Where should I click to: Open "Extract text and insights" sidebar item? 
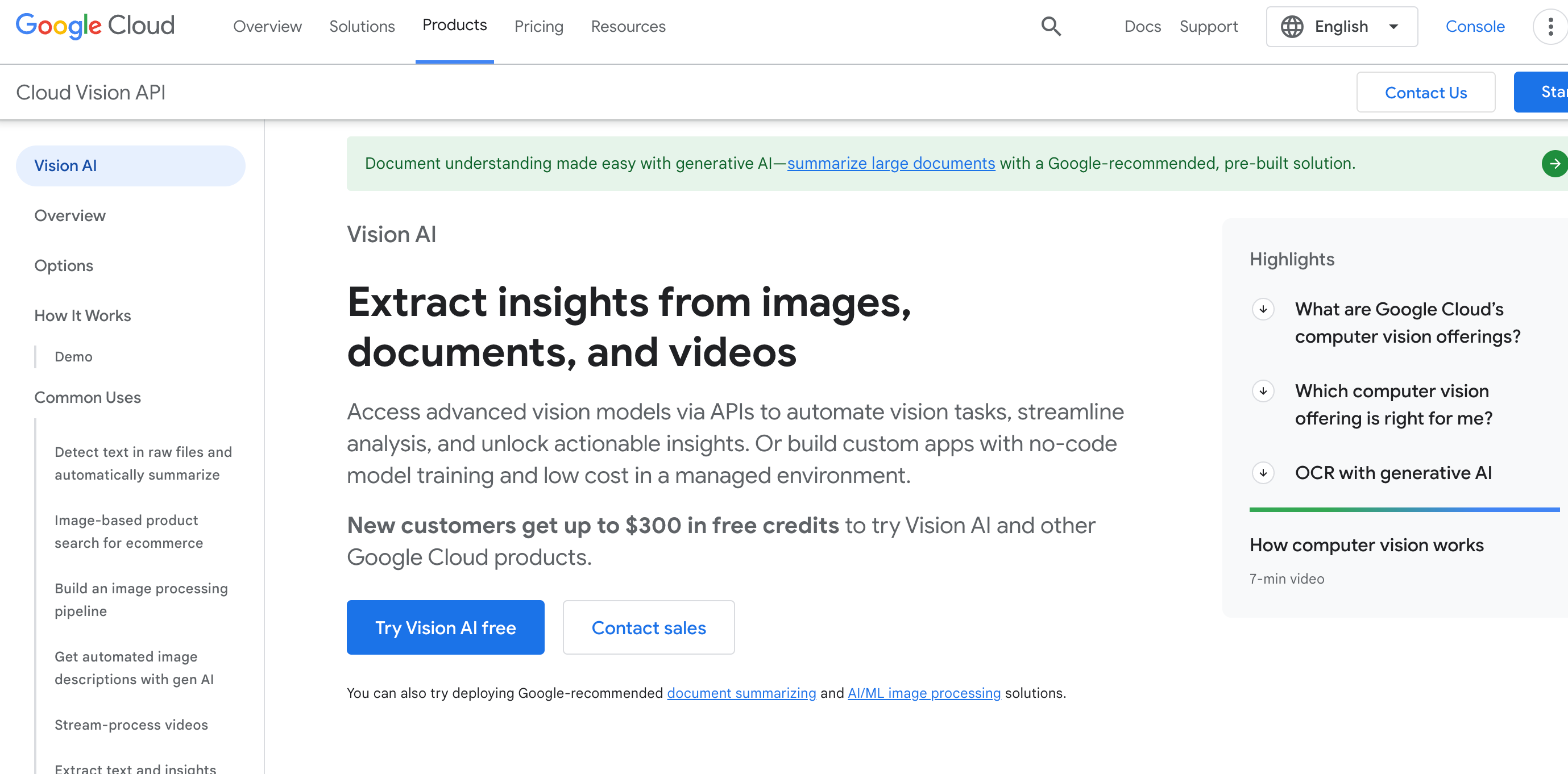[136, 768]
